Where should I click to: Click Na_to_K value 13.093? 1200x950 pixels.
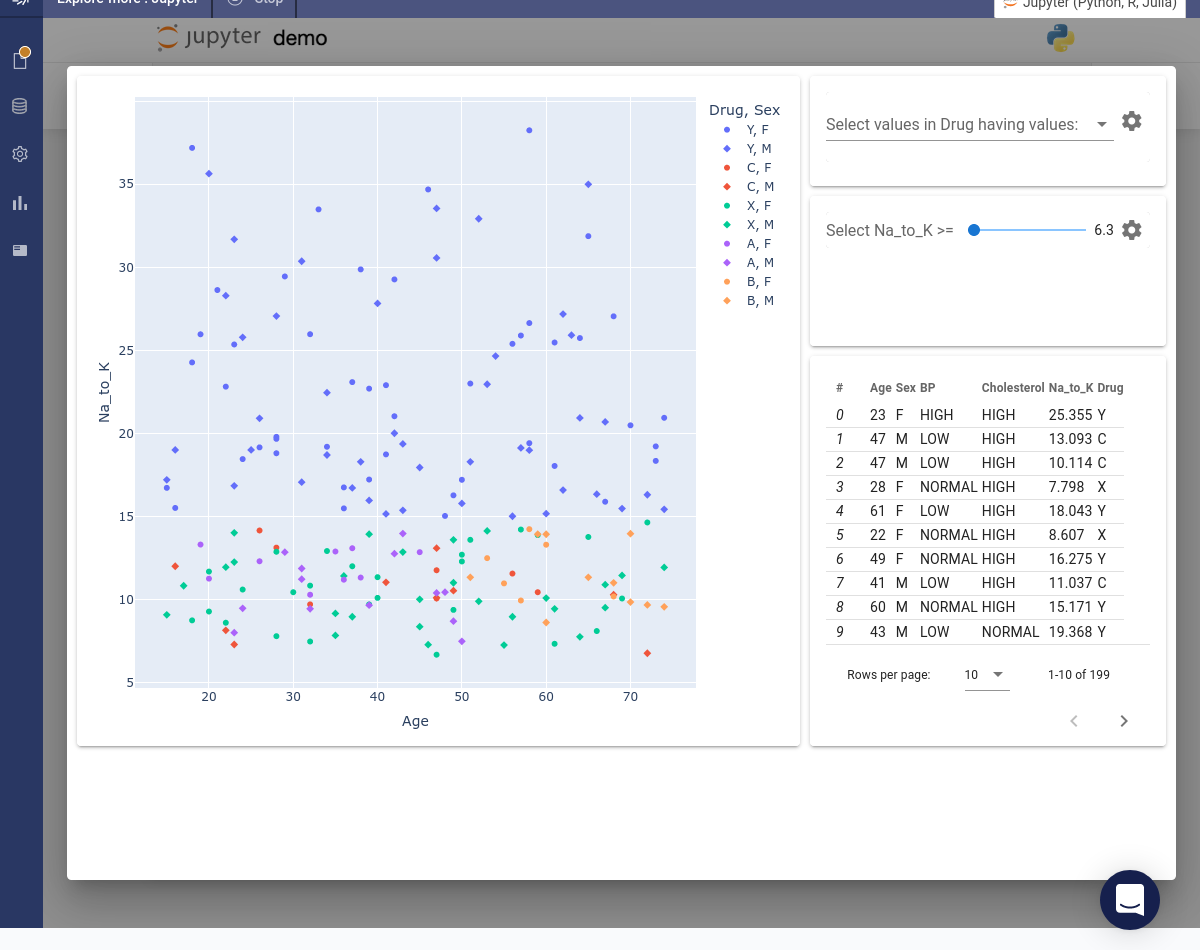coord(1070,439)
